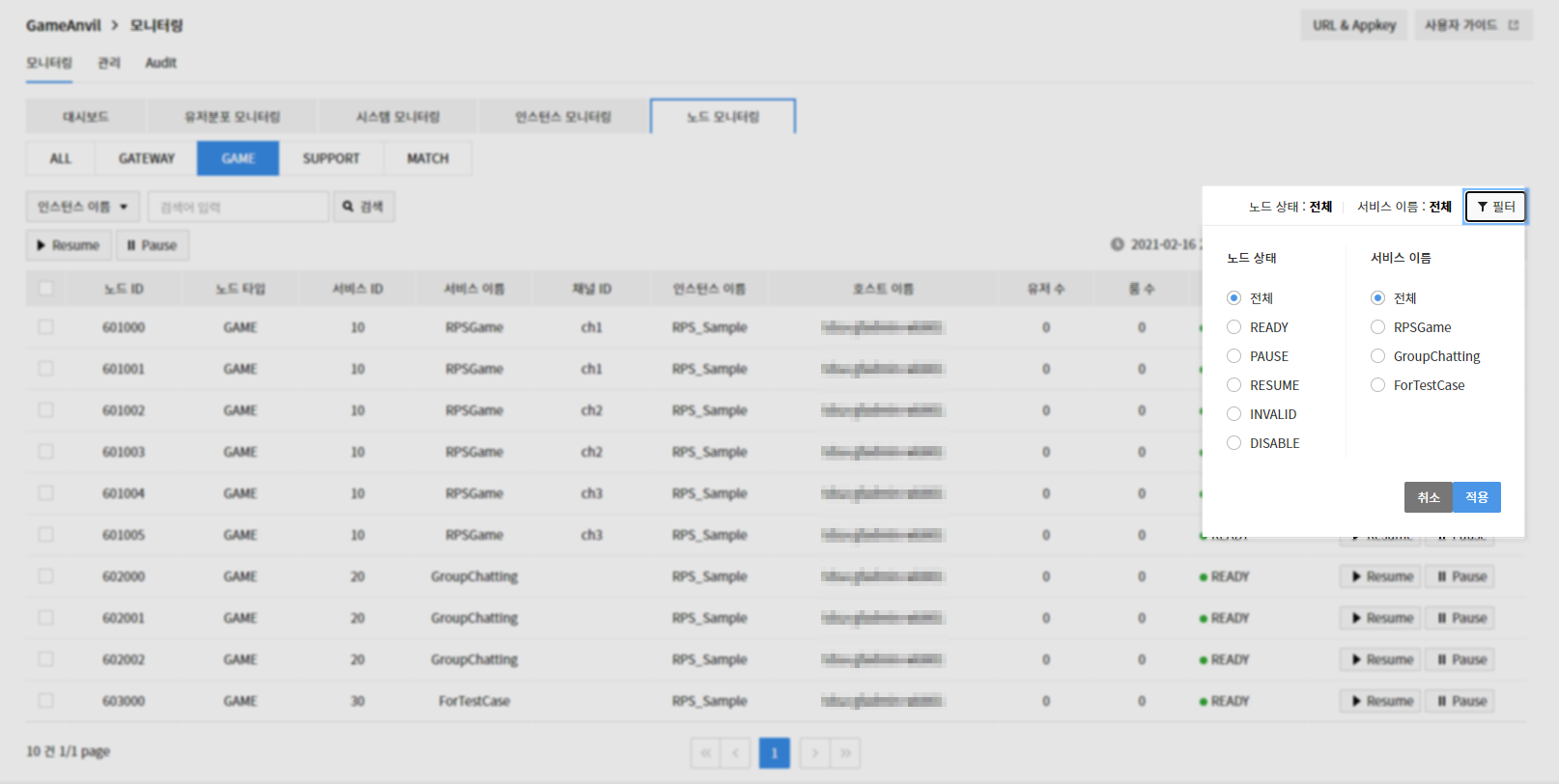Select RESUME node state radio
Screen dimensions: 1559x784
coord(1233,385)
